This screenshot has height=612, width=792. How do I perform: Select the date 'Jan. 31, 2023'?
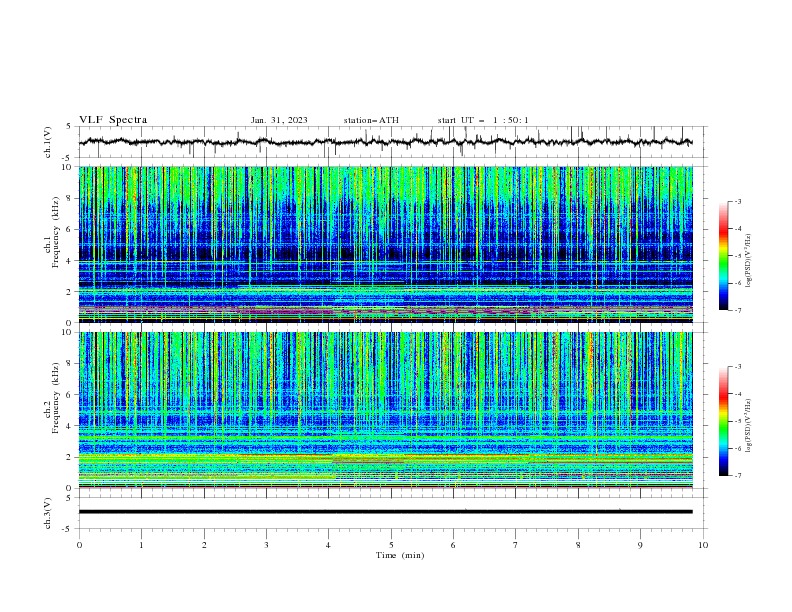(279, 120)
